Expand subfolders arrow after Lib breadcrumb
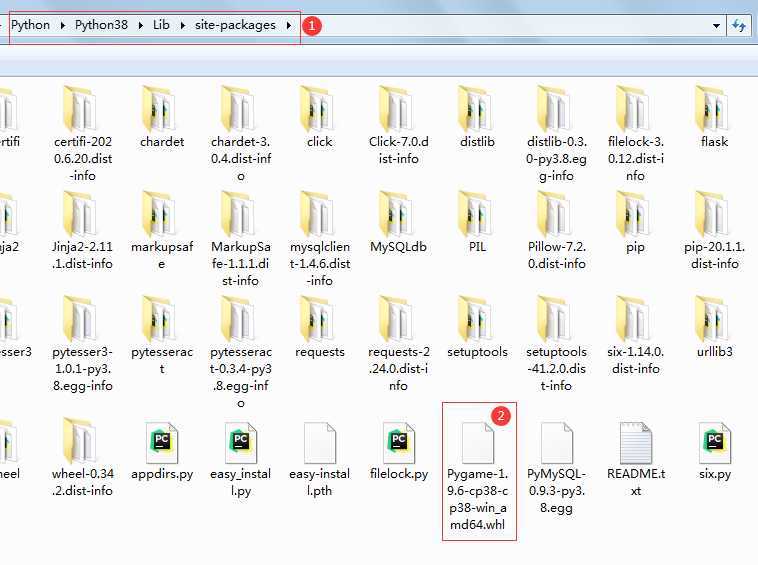The width and height of the screenshot is (758, 565). pyautogui.click(x=183, y=25)
